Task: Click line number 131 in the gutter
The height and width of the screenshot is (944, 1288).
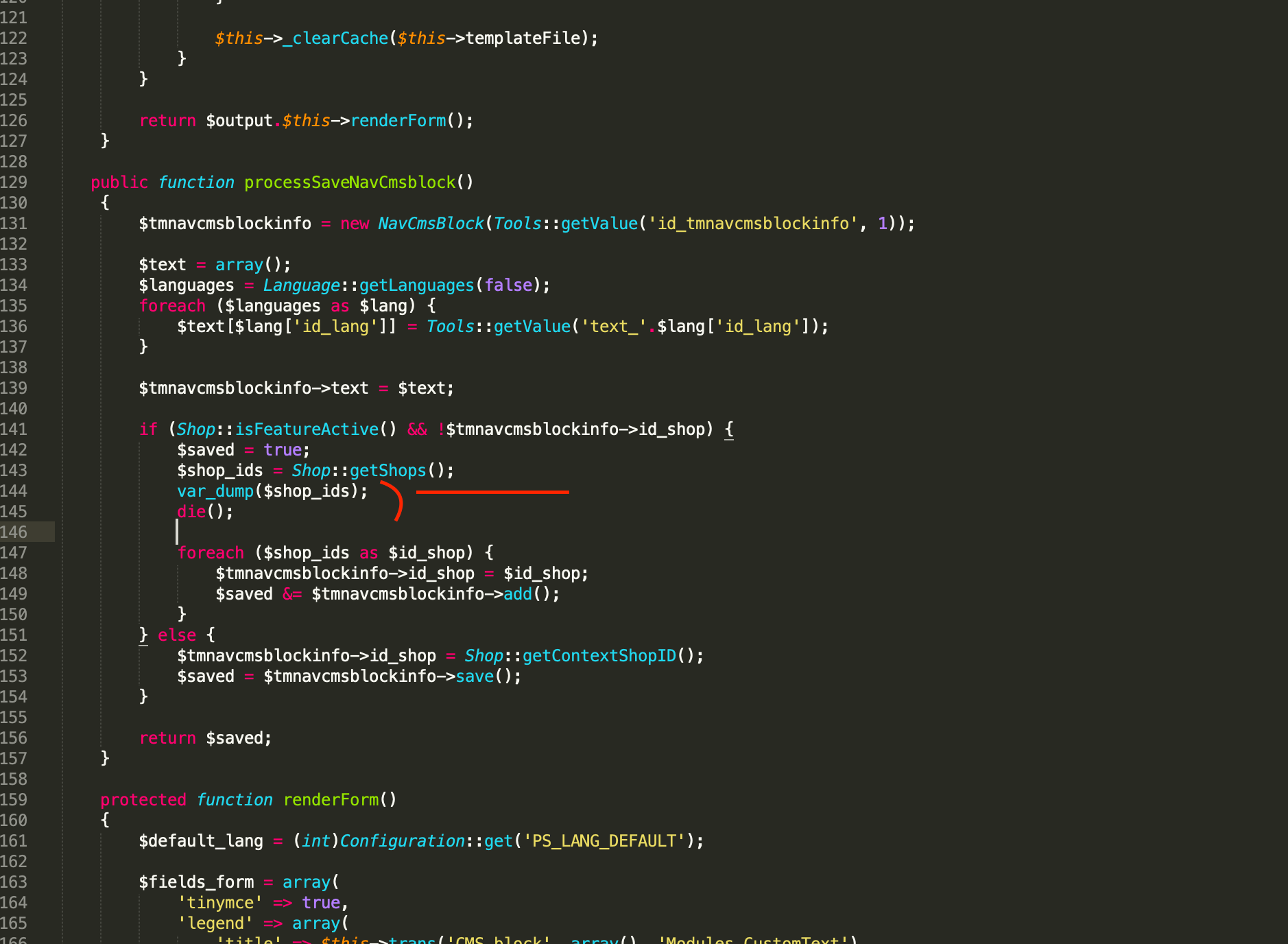Action: coord(14,224)
